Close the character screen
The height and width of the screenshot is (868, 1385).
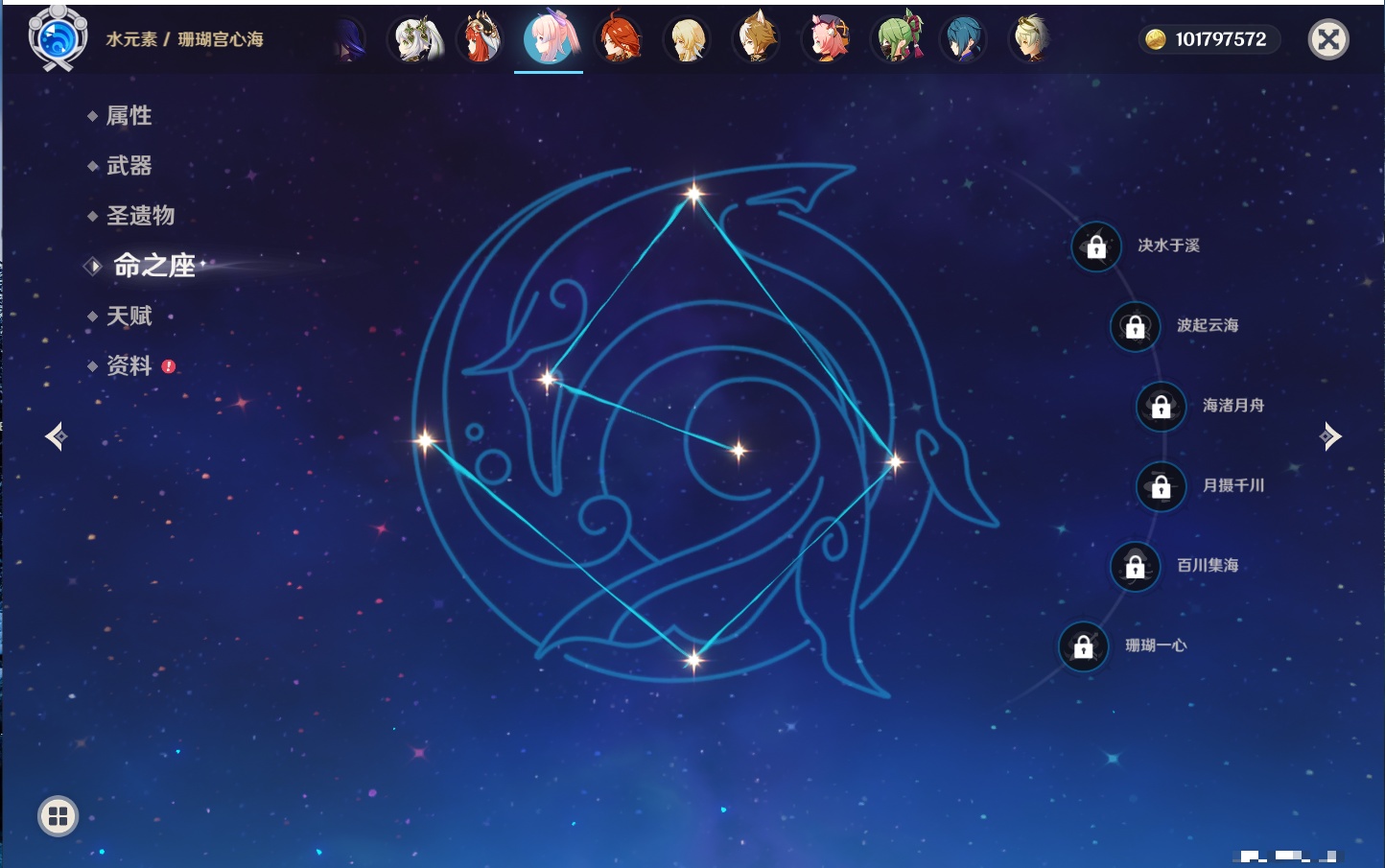point(1328,39)
